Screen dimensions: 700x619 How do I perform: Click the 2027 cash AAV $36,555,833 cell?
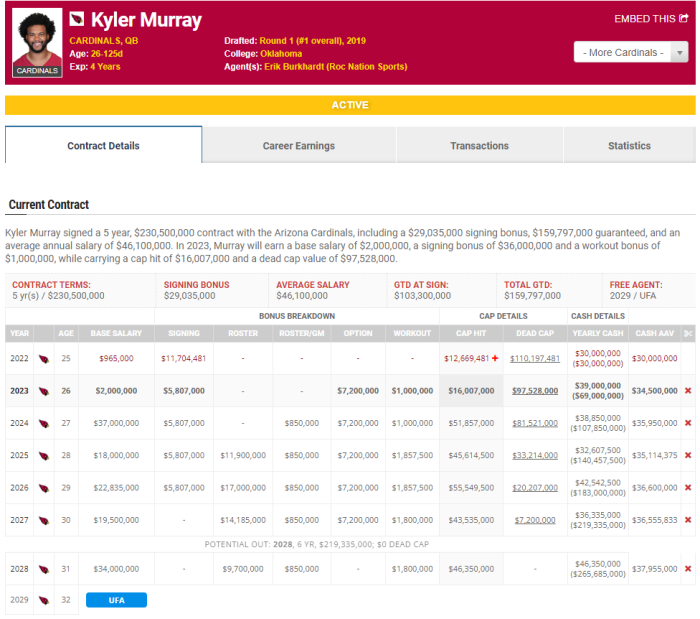pyautogui.click(x=654, y=520)
